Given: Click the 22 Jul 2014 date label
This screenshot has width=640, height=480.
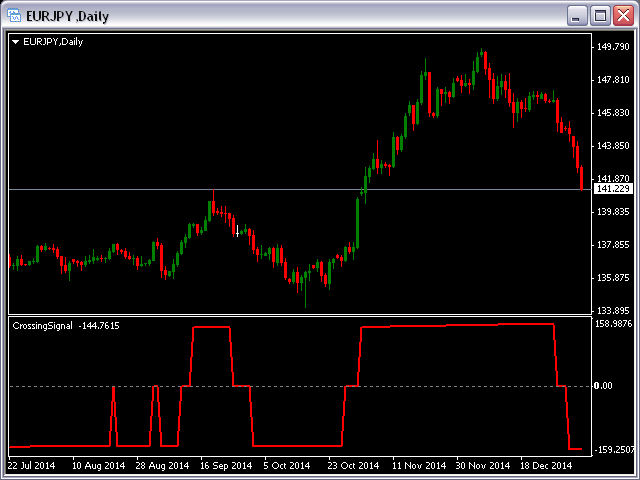Looking at the screenshot, I should [31, 465].
